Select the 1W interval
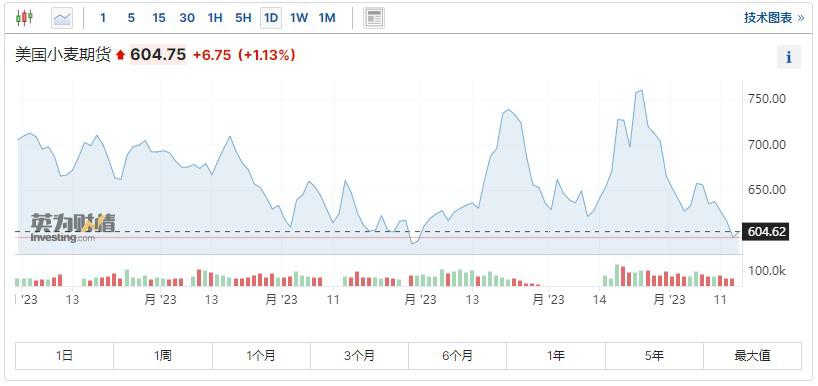Viewport: 818px width, 386px height. 299,18
